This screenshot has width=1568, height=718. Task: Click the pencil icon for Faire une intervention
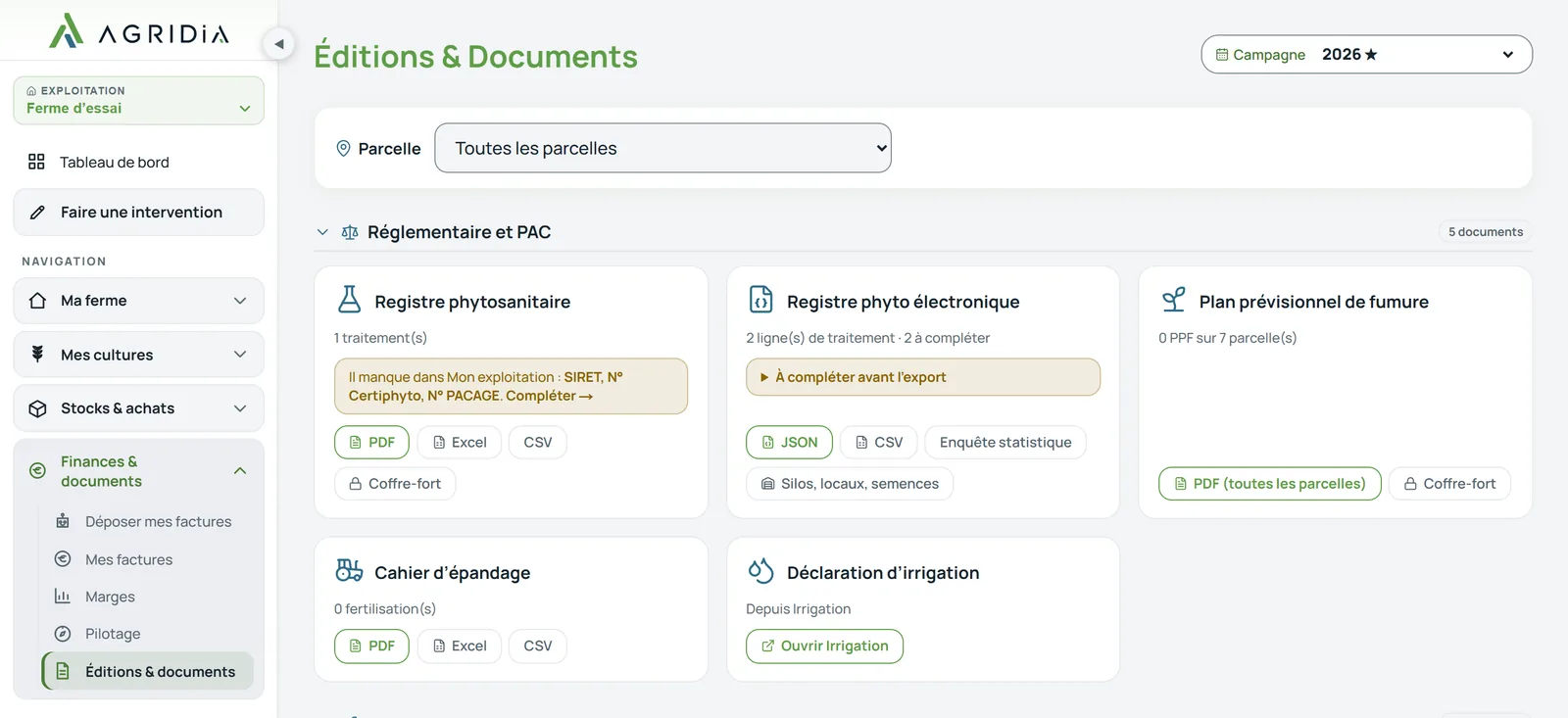tap(37, 213)
